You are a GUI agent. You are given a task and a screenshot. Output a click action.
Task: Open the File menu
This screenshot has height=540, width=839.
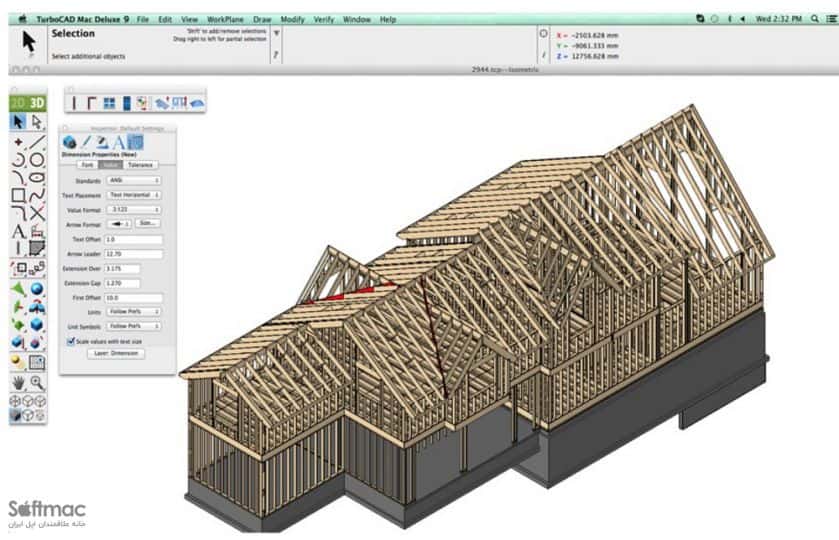tap(142, 19)
